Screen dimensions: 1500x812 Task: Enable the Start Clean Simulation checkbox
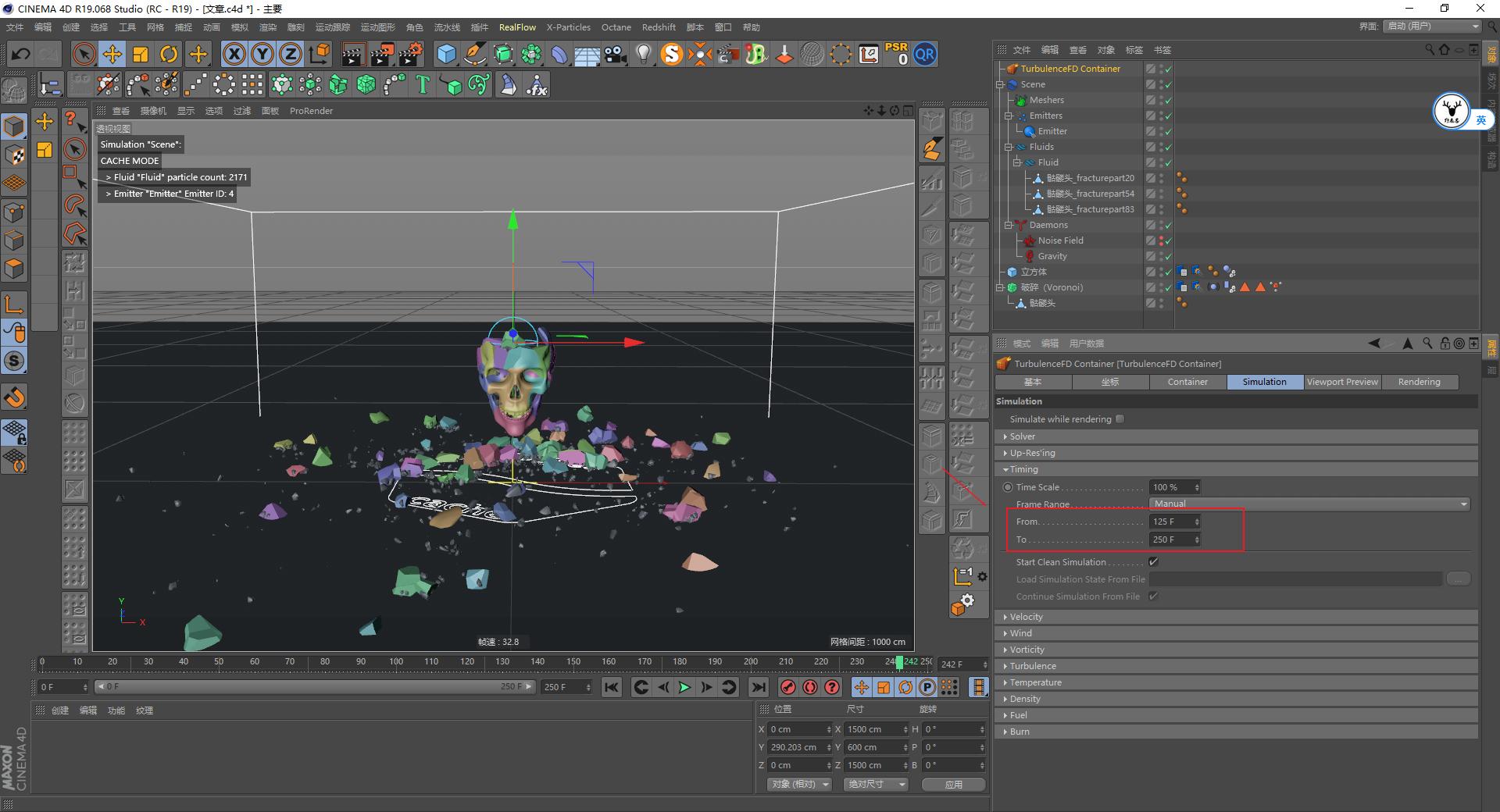tap(1153, 561)
